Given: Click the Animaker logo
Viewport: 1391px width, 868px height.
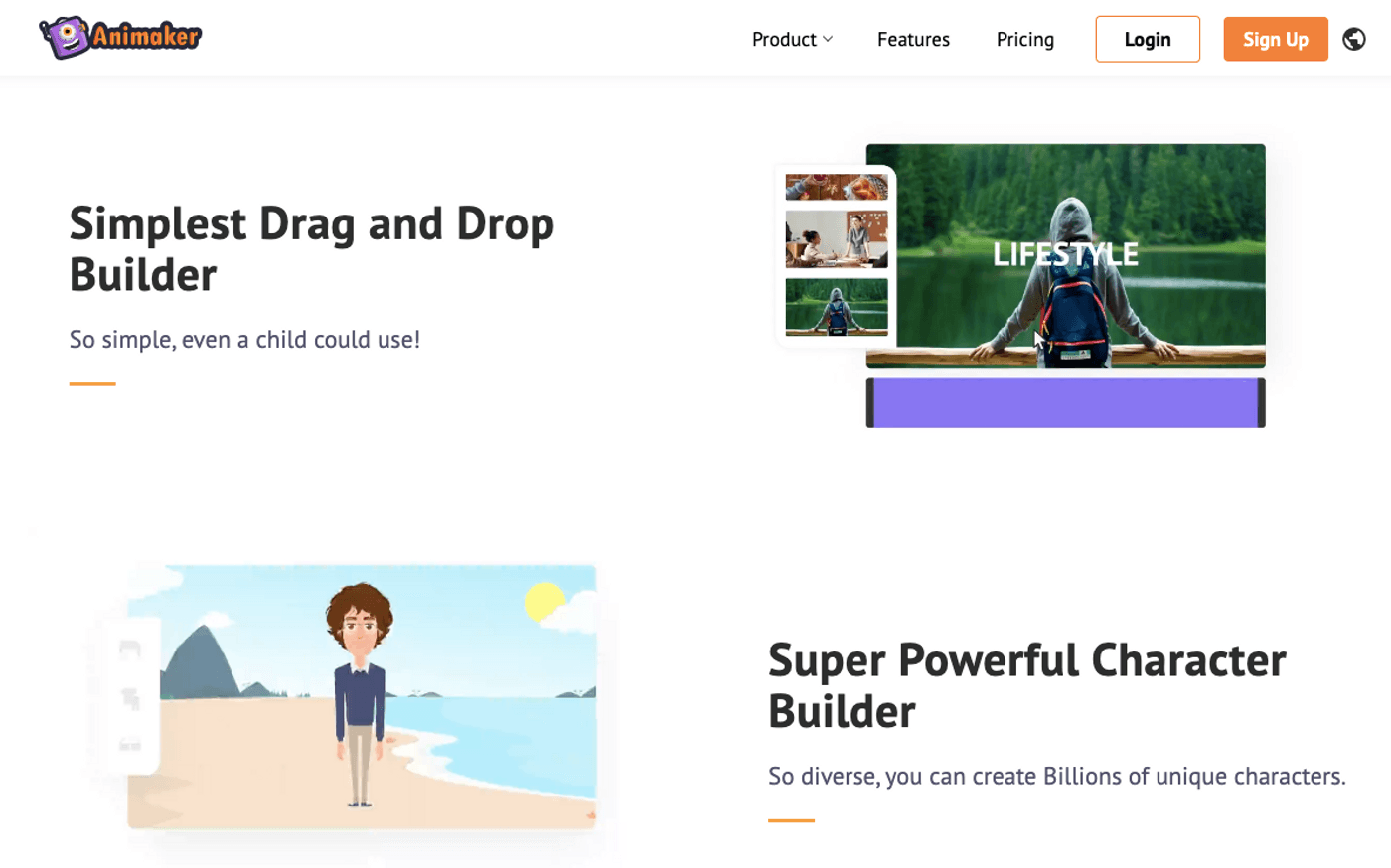Looking at the screenshot, I should (x=120, y=38).
